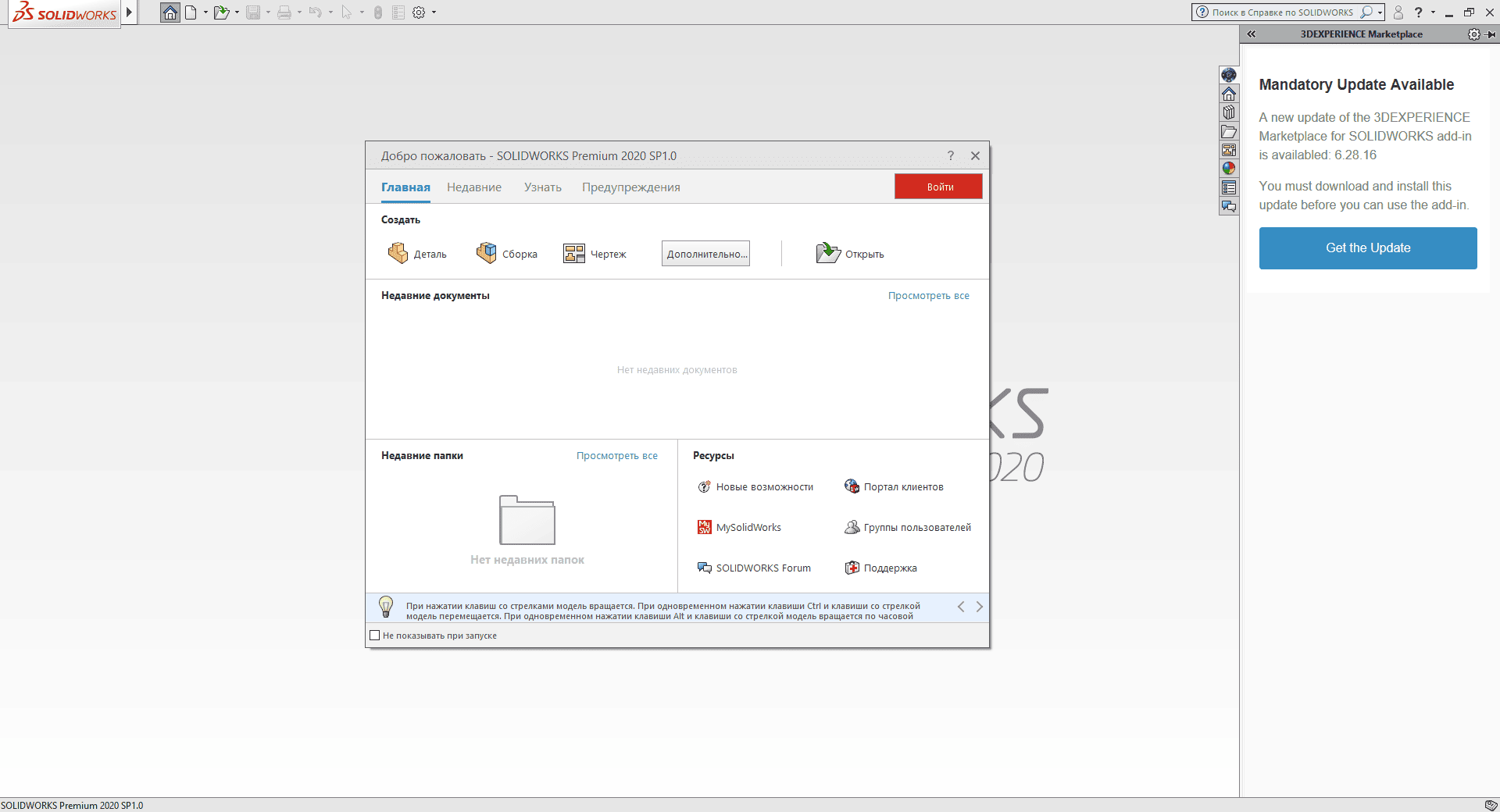Click Открыть to open a file

pyautogui.click(x=850, y=253)
